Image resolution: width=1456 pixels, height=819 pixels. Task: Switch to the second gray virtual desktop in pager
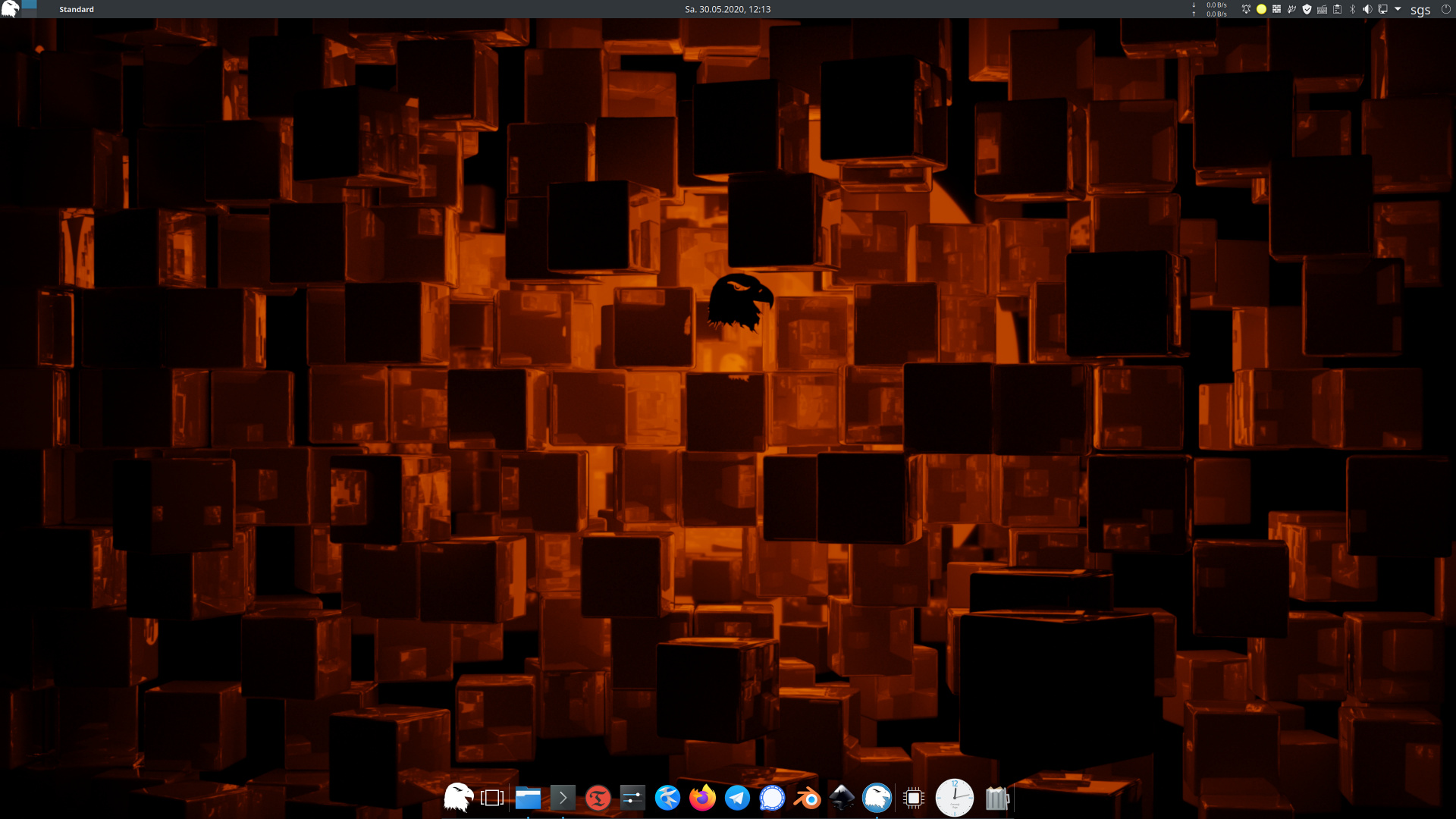pyautogui.click(x=29, y=14)
